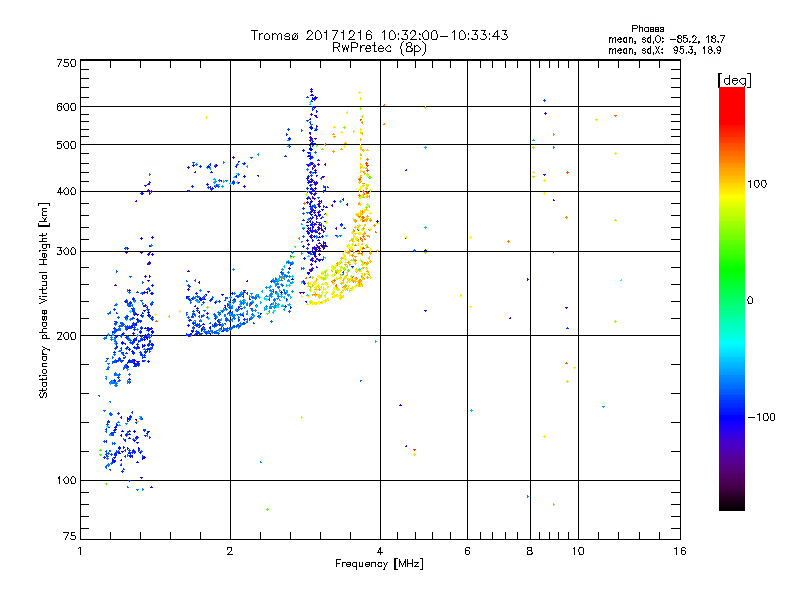Click the '10' x-axis frequency tick label
800x600 pixels.
pyautogui.click(x=578, y=551)
